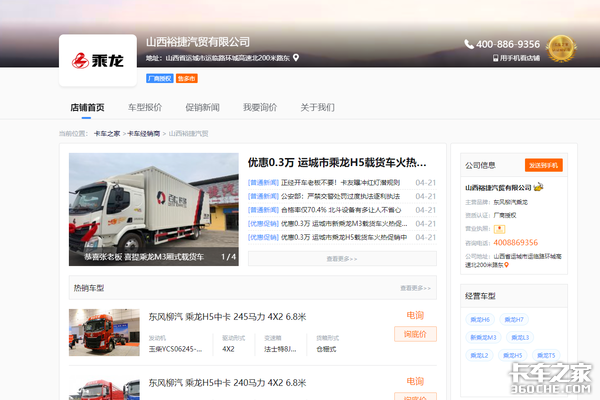Image resolution: width=600 pixels, height=400 pixels.
Task: Expand news list via 查看更多 button
Action: coord(342,258)
